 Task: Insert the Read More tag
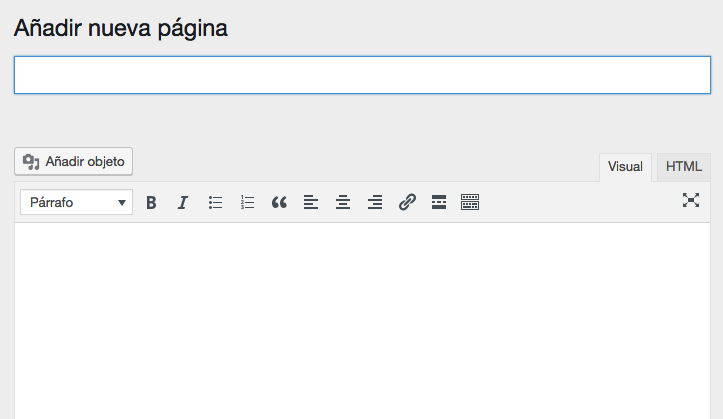point(438,202)
